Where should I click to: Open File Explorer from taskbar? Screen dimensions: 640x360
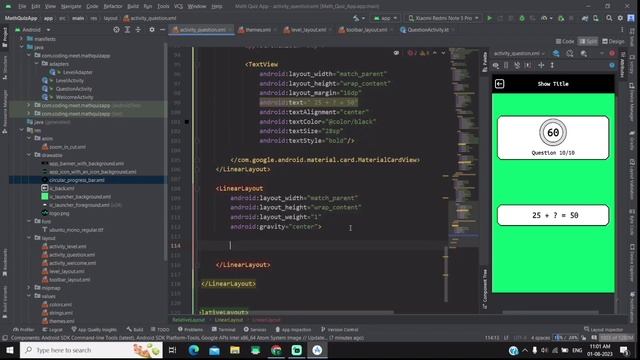click(235, 350)
